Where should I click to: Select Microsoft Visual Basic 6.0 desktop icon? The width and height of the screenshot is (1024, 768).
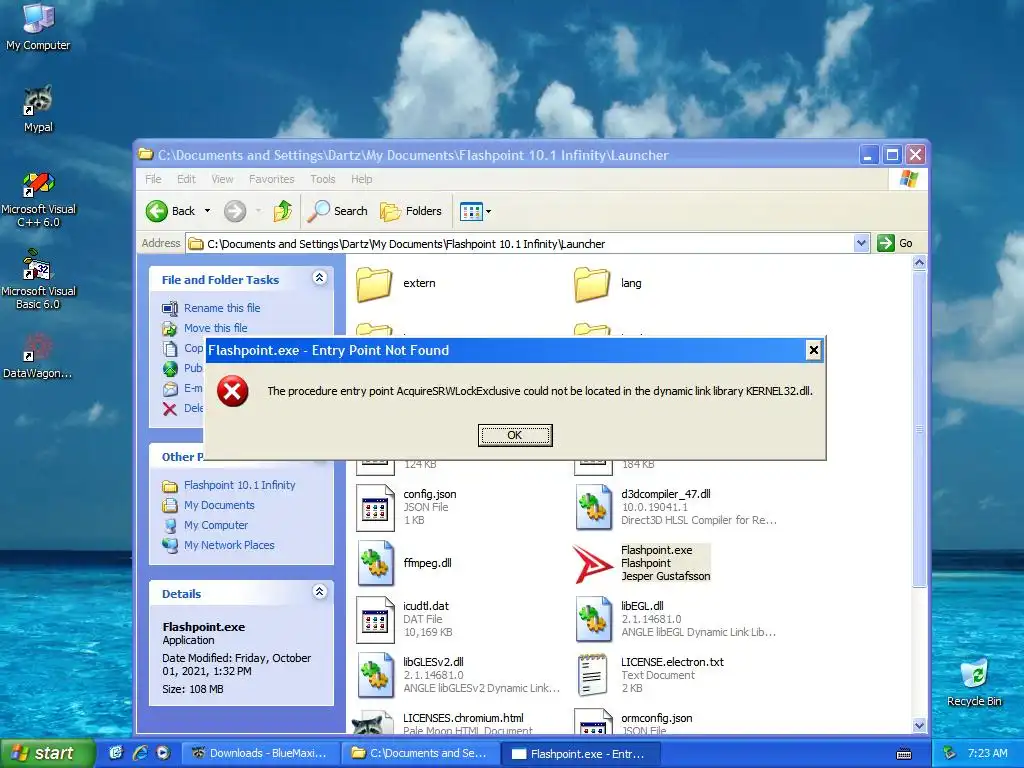coord(38,280)
